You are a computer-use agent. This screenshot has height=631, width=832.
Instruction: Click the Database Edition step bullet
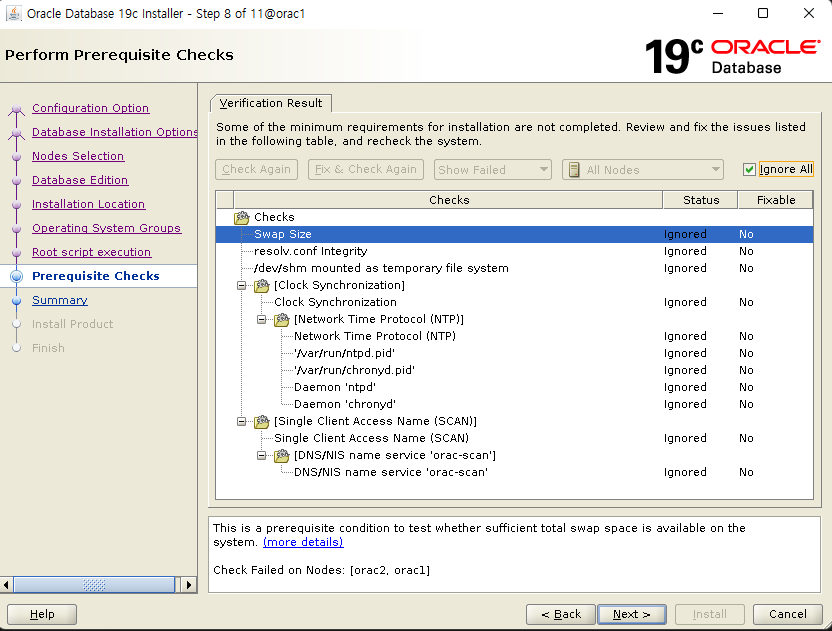tap(16, 180)
